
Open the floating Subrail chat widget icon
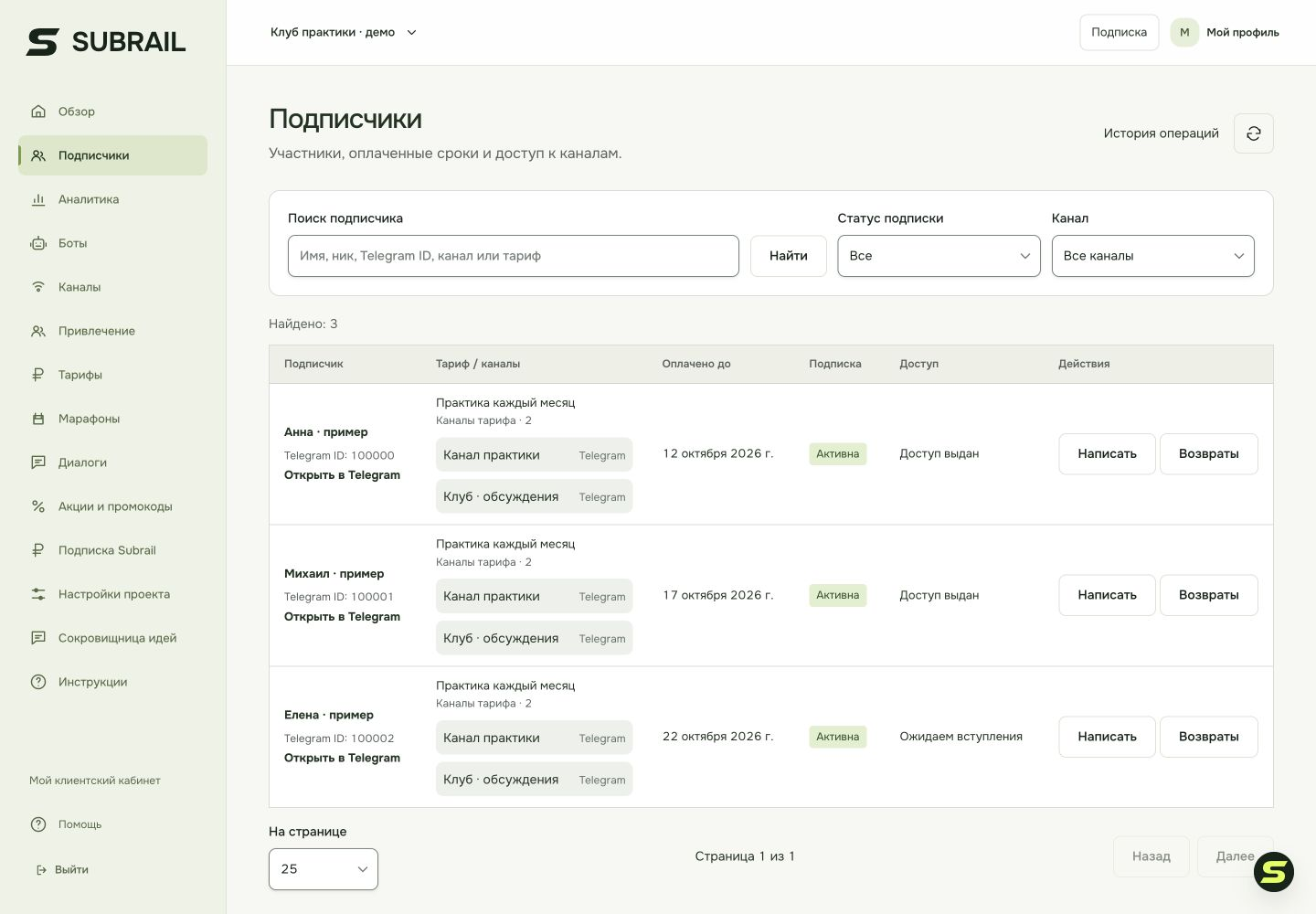coord(1273,872)
